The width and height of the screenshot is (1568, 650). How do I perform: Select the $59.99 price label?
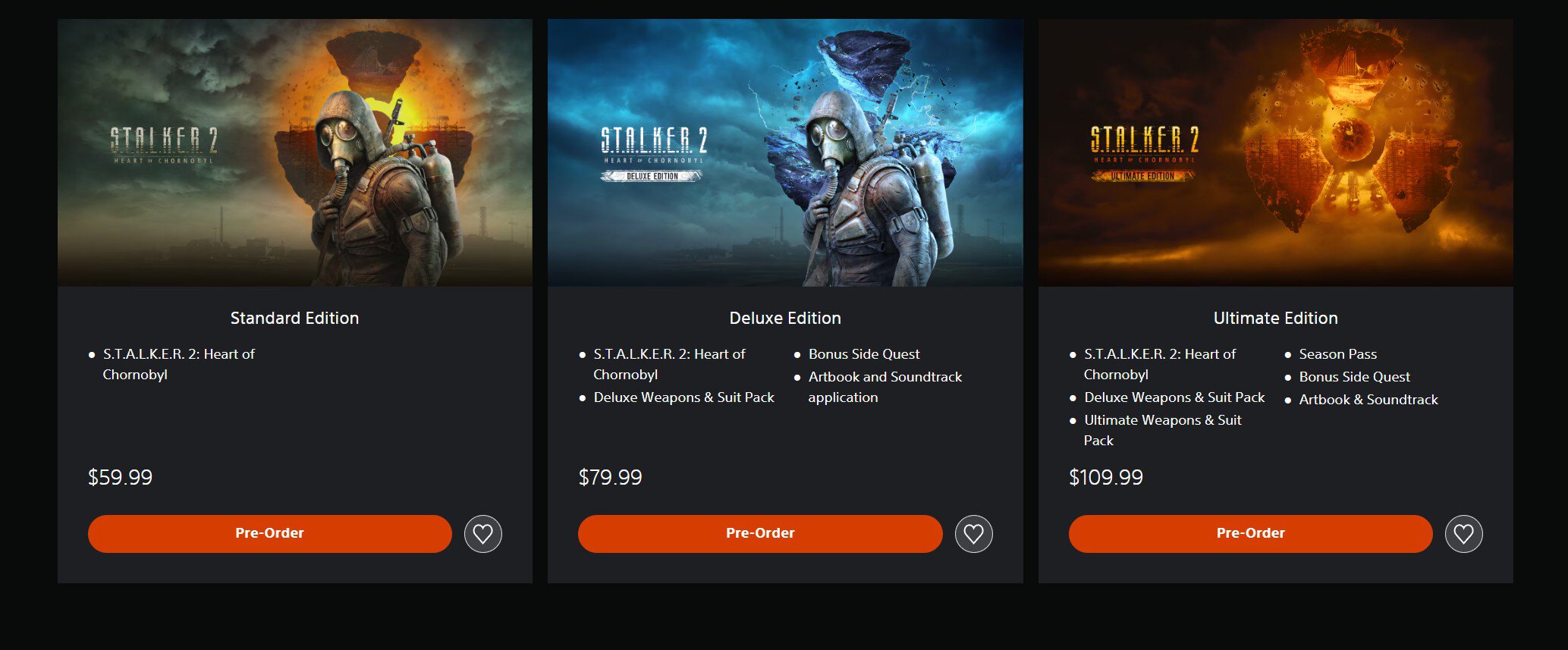(121, 477)
